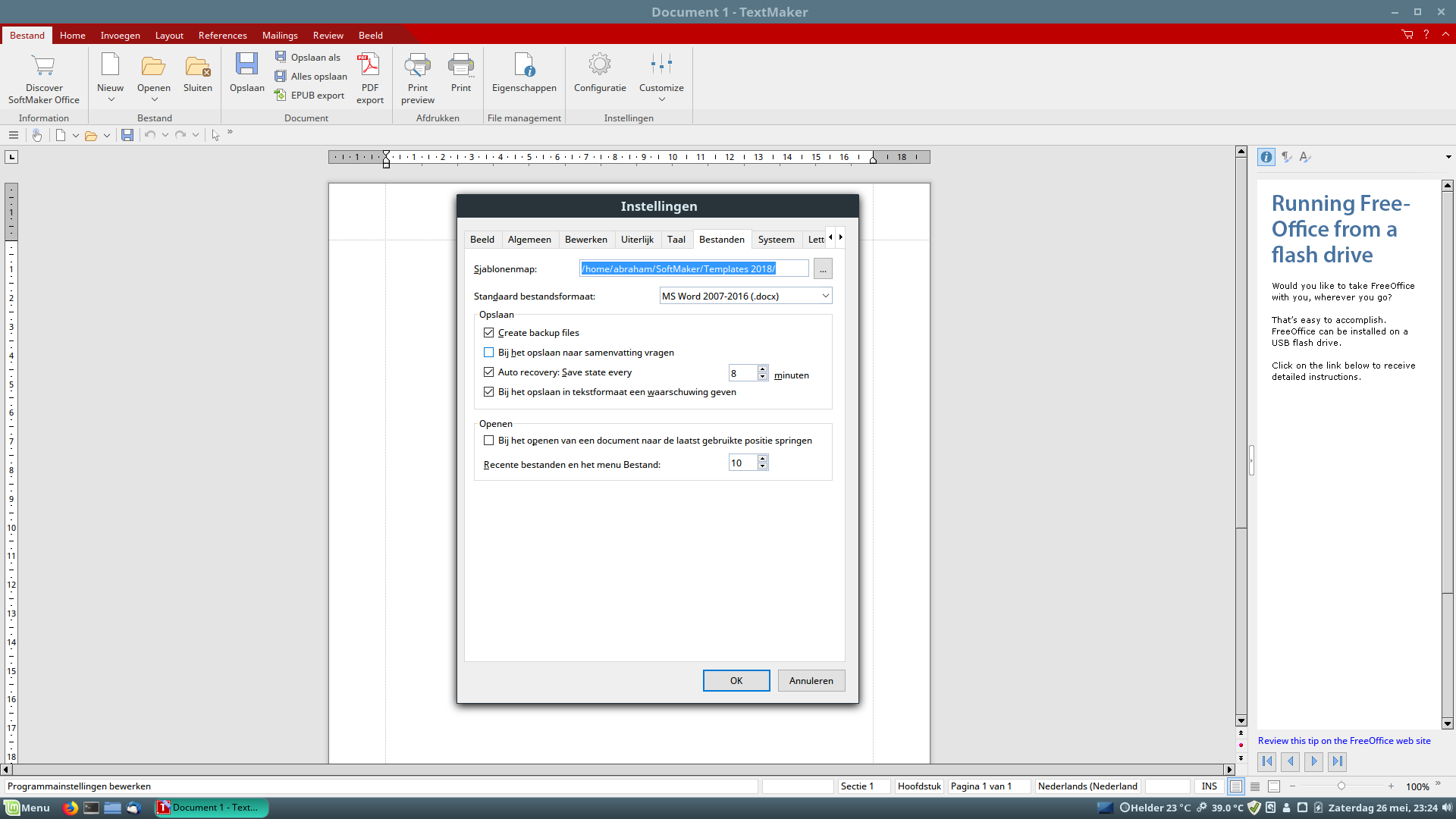This screenshot has width=1456, height=819.
Task: Click Annuleren to cancel dialog
Action: tap(811, 681)
